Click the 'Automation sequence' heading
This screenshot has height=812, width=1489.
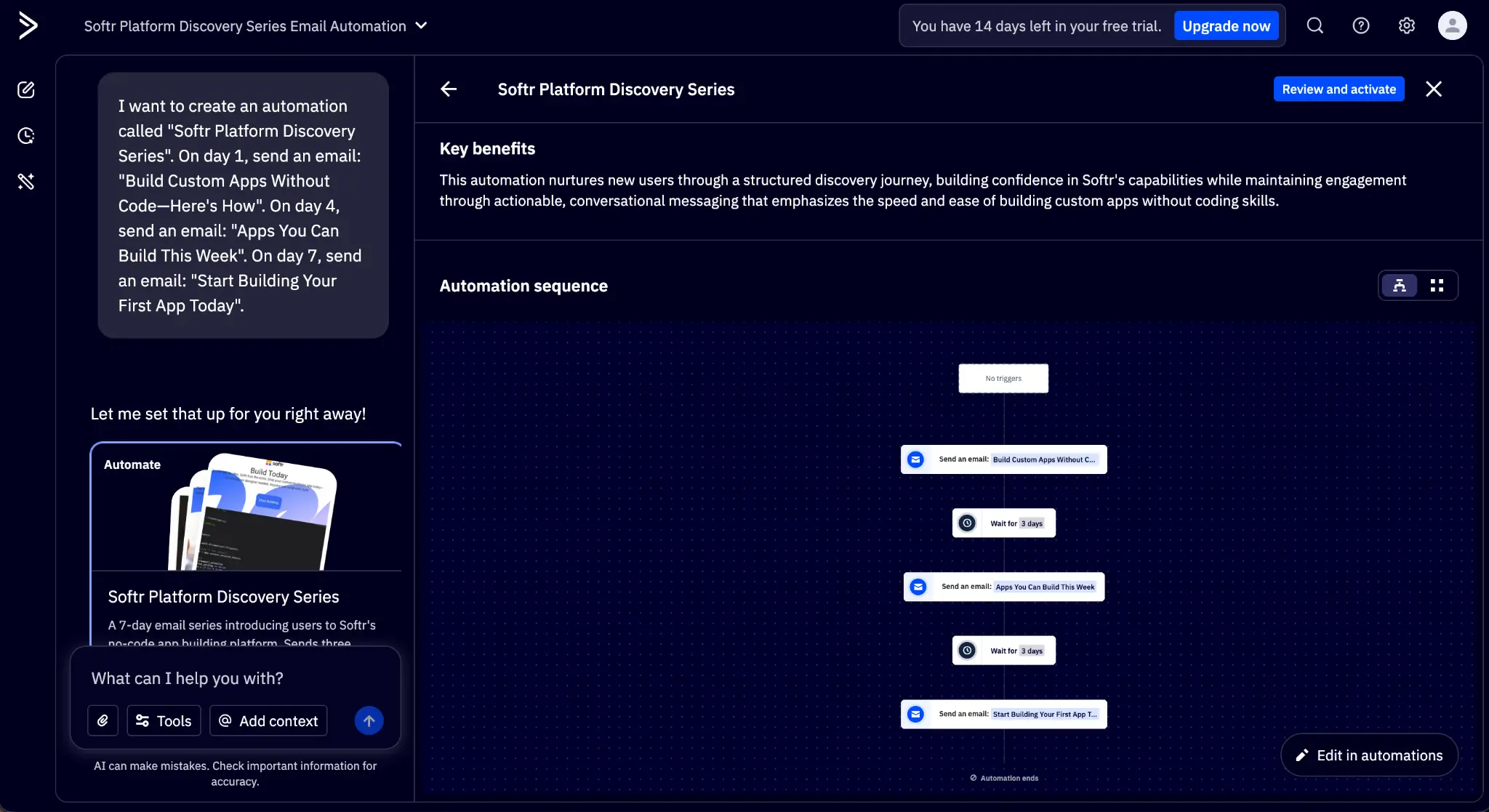[x=523, y=286]
